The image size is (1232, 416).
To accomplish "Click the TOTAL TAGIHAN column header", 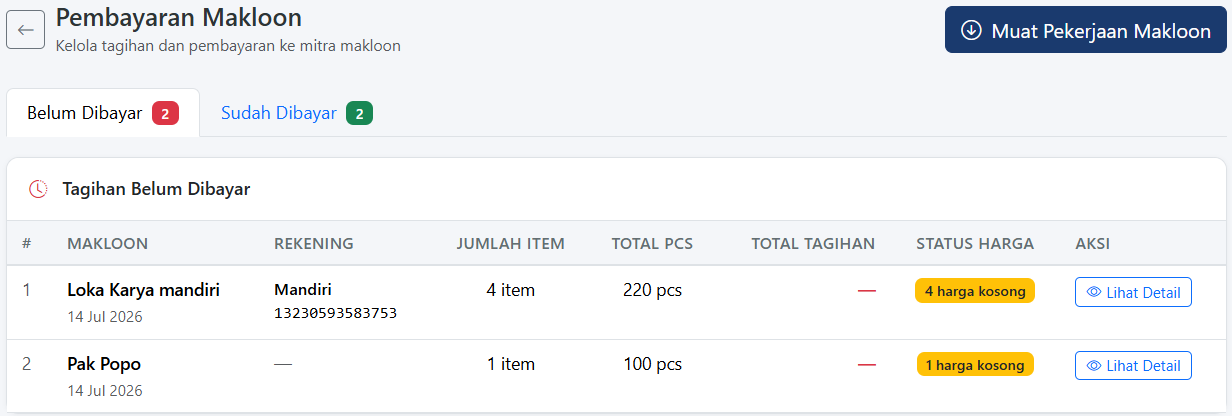I will coord(813,243).
